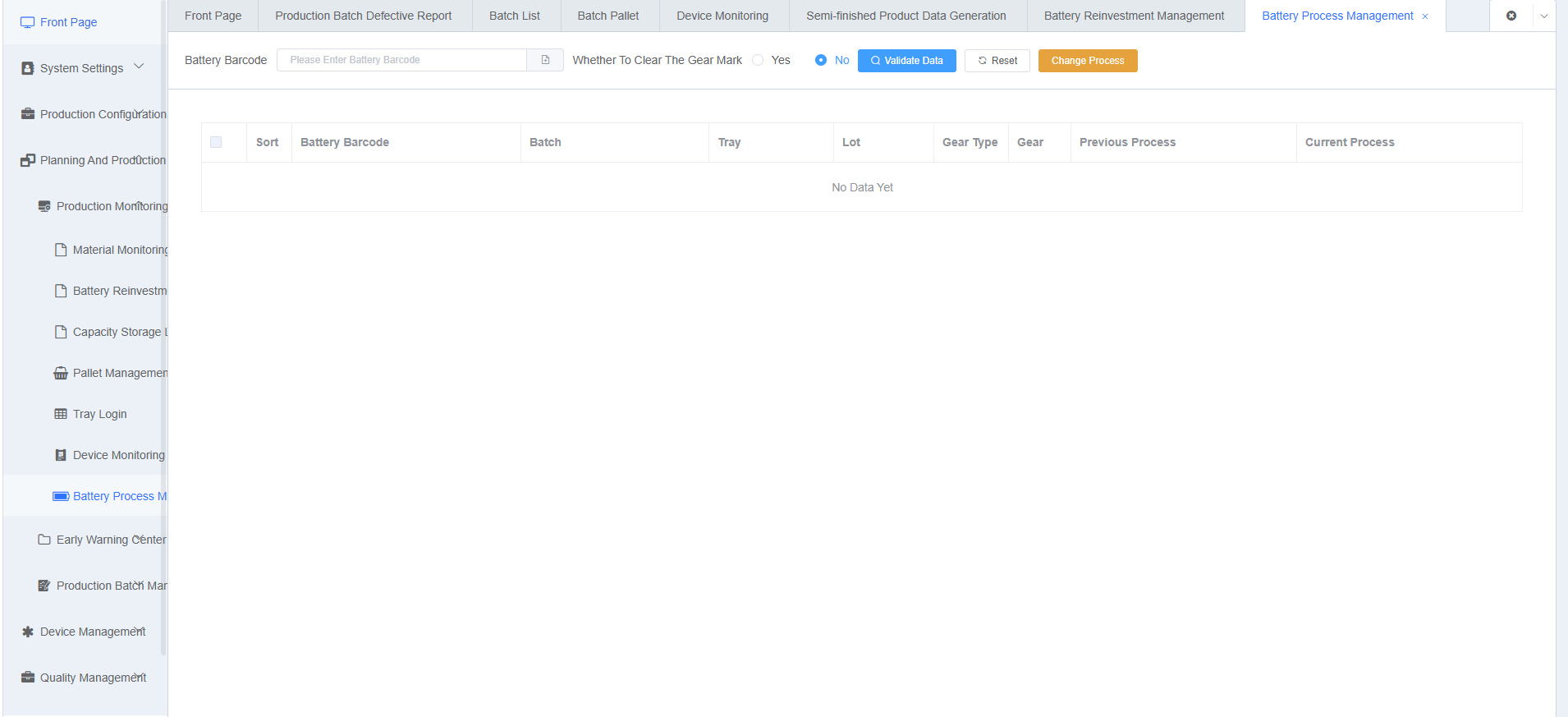Click the Planning And Production icon

[x=28, y=160]
